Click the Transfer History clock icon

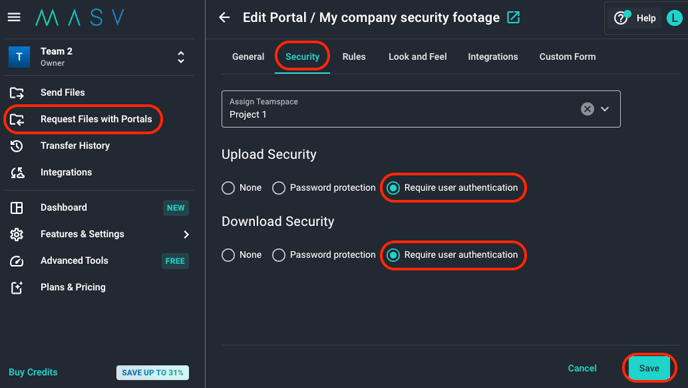pos(17,146)
